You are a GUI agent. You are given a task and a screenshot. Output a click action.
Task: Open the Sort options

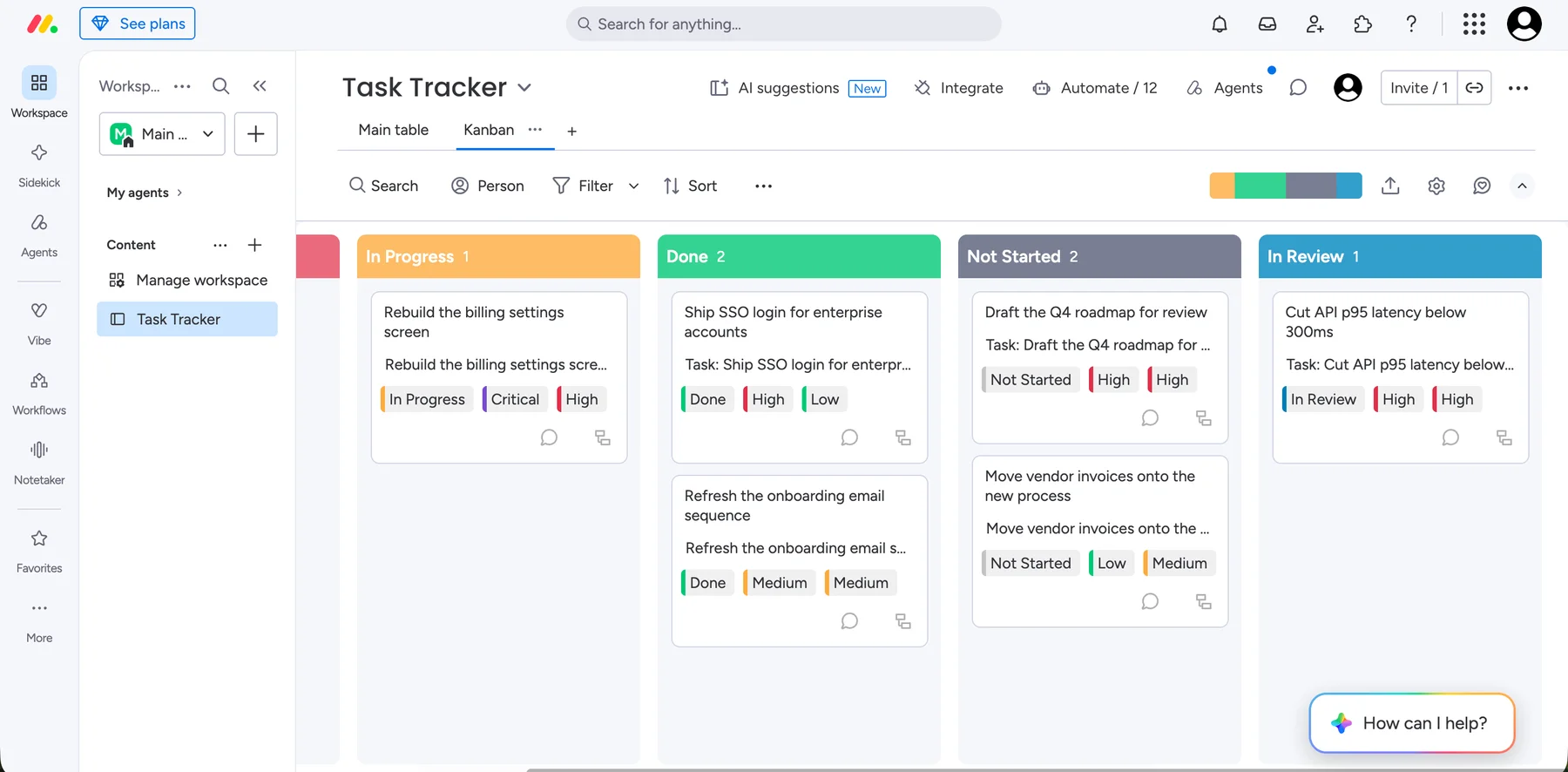coord(690,186)
